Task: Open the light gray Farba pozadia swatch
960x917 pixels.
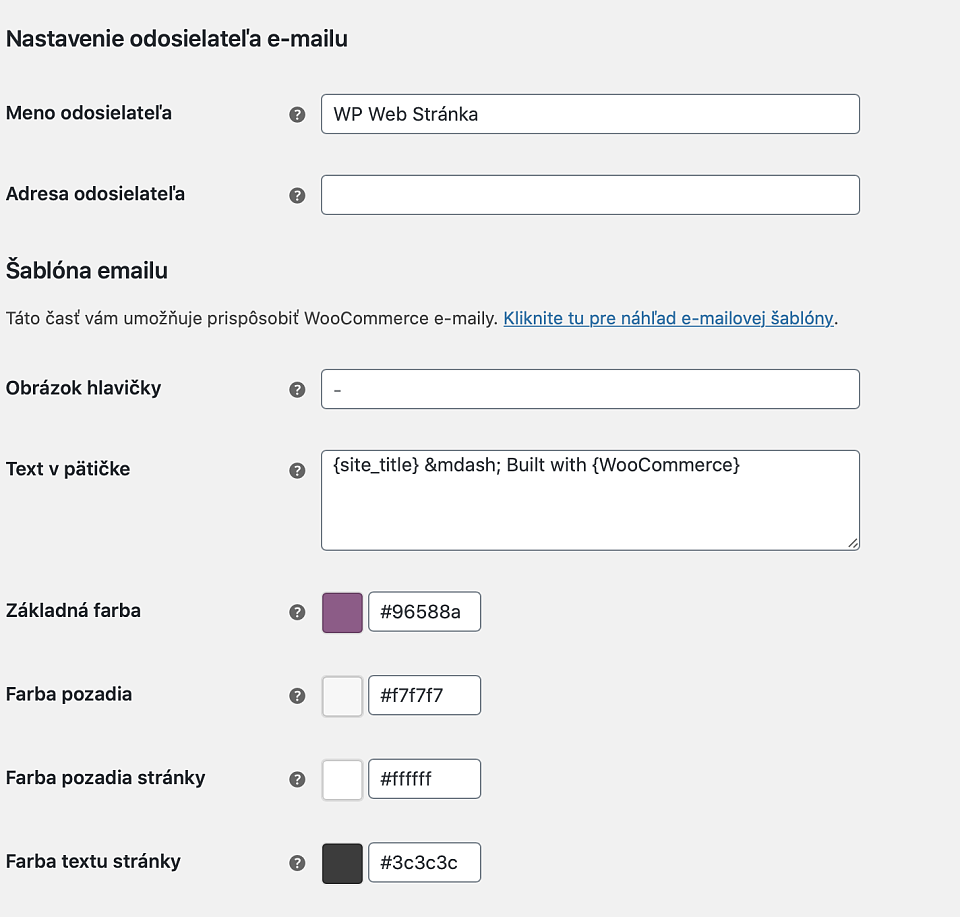Action: point(342,696)
